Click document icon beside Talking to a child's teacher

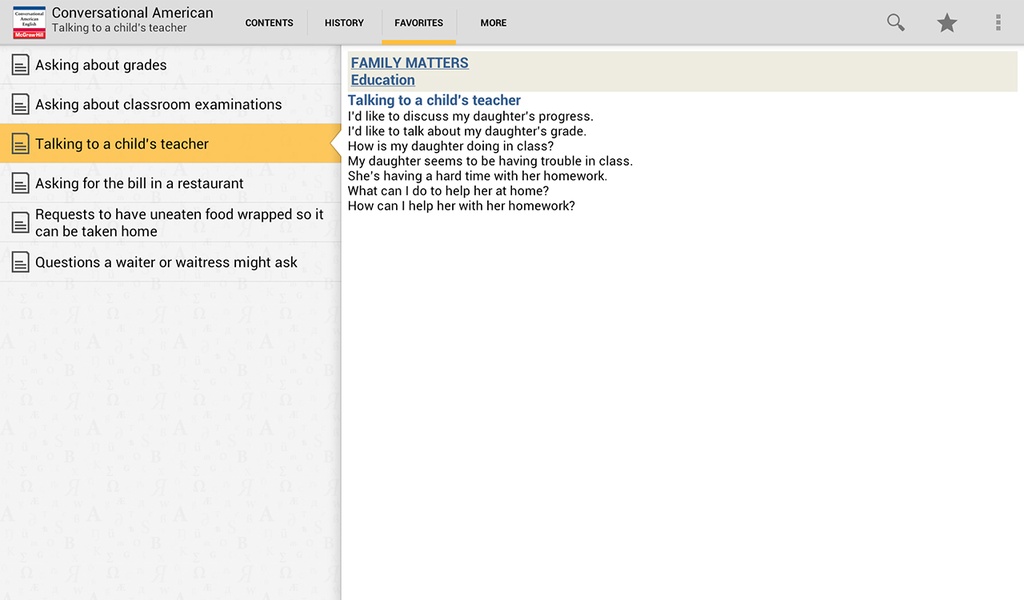[x=20, y=144]
